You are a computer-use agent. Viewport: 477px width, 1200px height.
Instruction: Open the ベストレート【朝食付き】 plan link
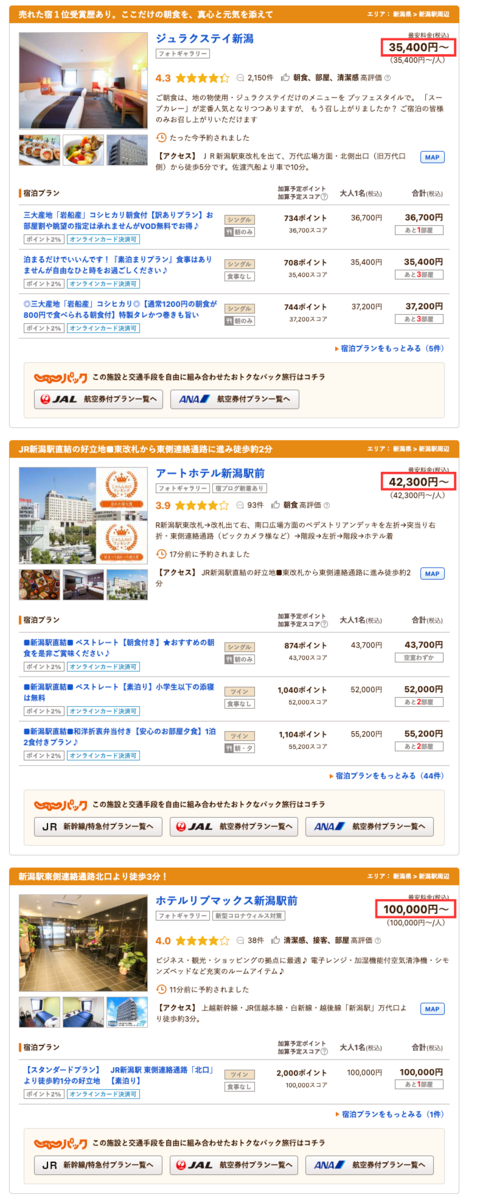tap(118, 648)
